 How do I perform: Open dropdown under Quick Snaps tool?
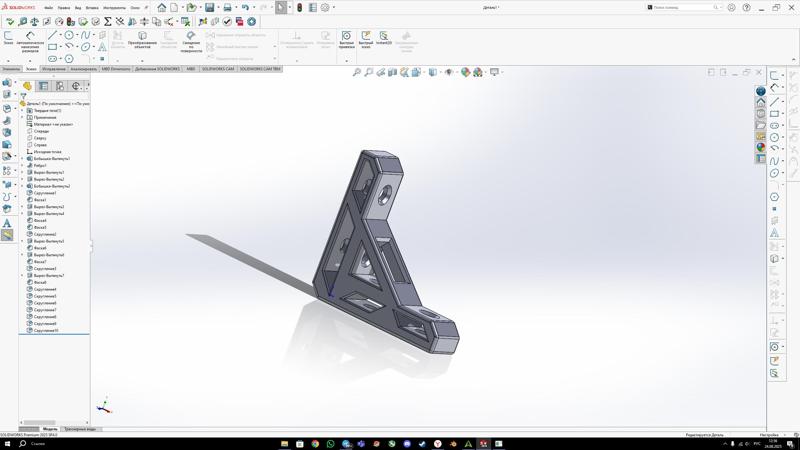click(346, 60)
